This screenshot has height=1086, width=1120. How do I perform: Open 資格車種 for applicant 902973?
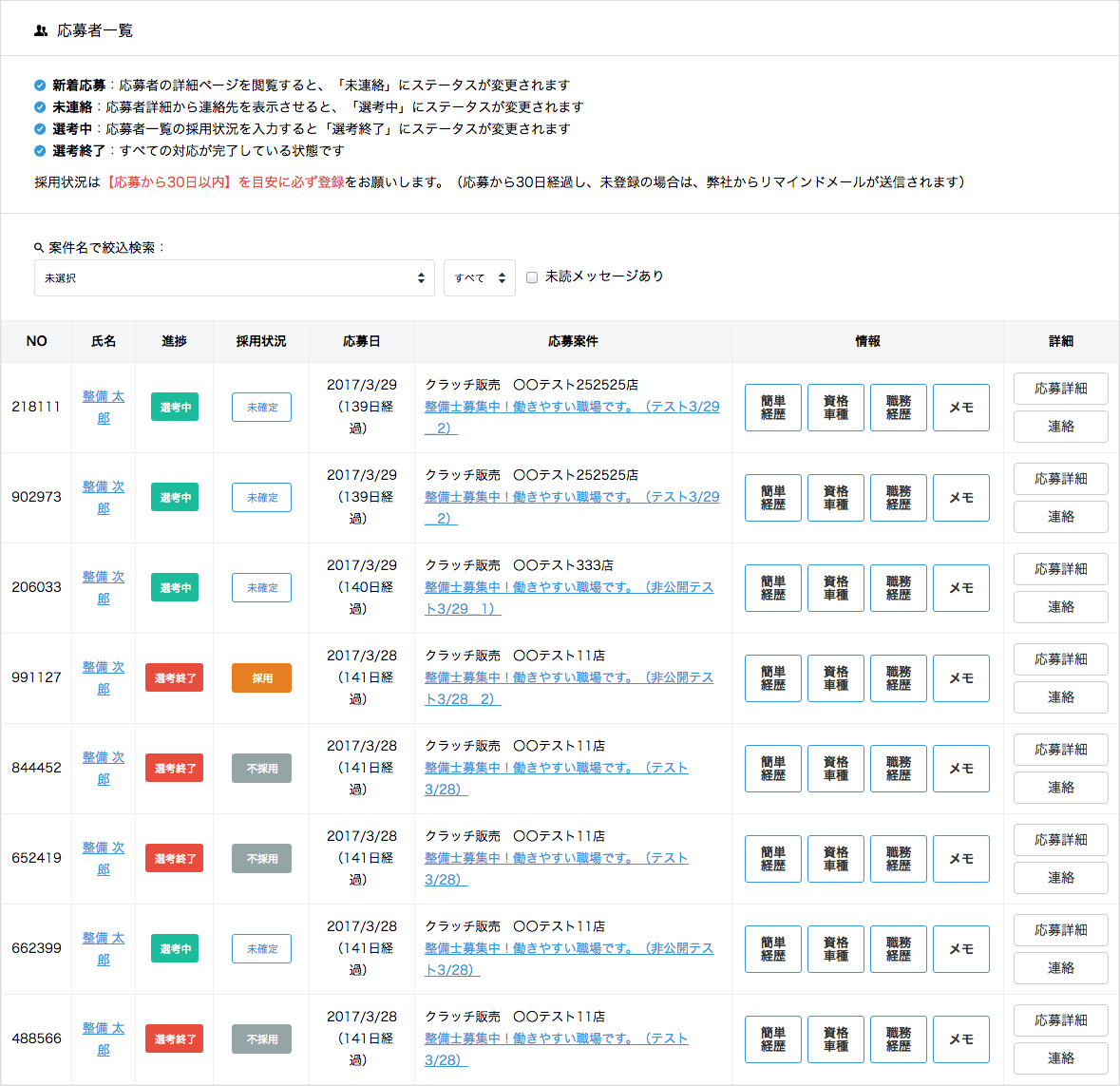835,497
